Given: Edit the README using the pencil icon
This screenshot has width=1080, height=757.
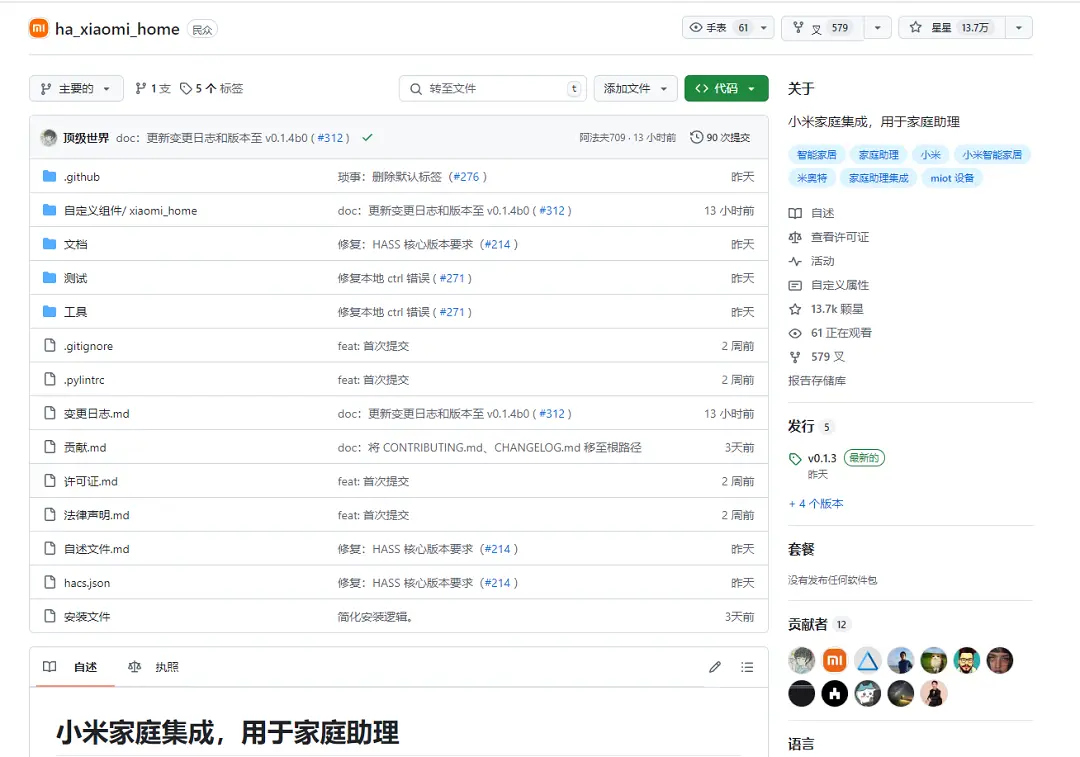Looking at the screenshot, I should pyautogui.click(x=714, y=666).
